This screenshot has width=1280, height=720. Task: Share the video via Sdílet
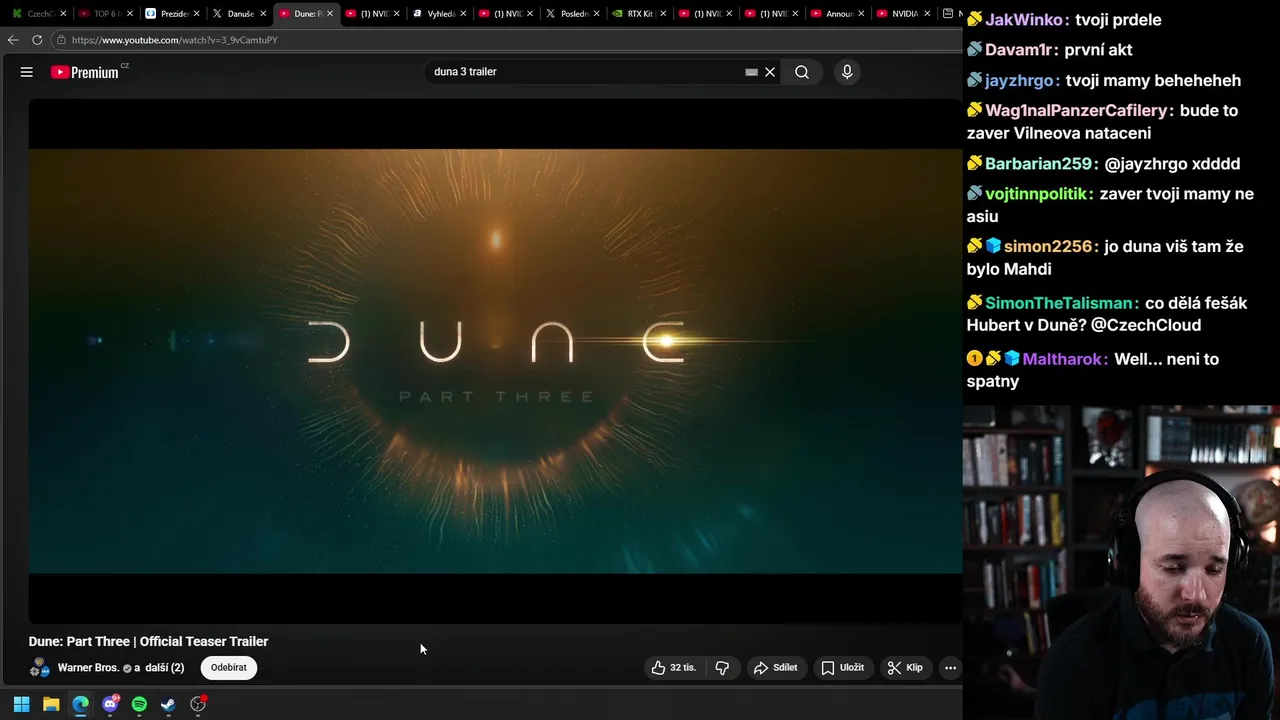click(x=776, y=668)
